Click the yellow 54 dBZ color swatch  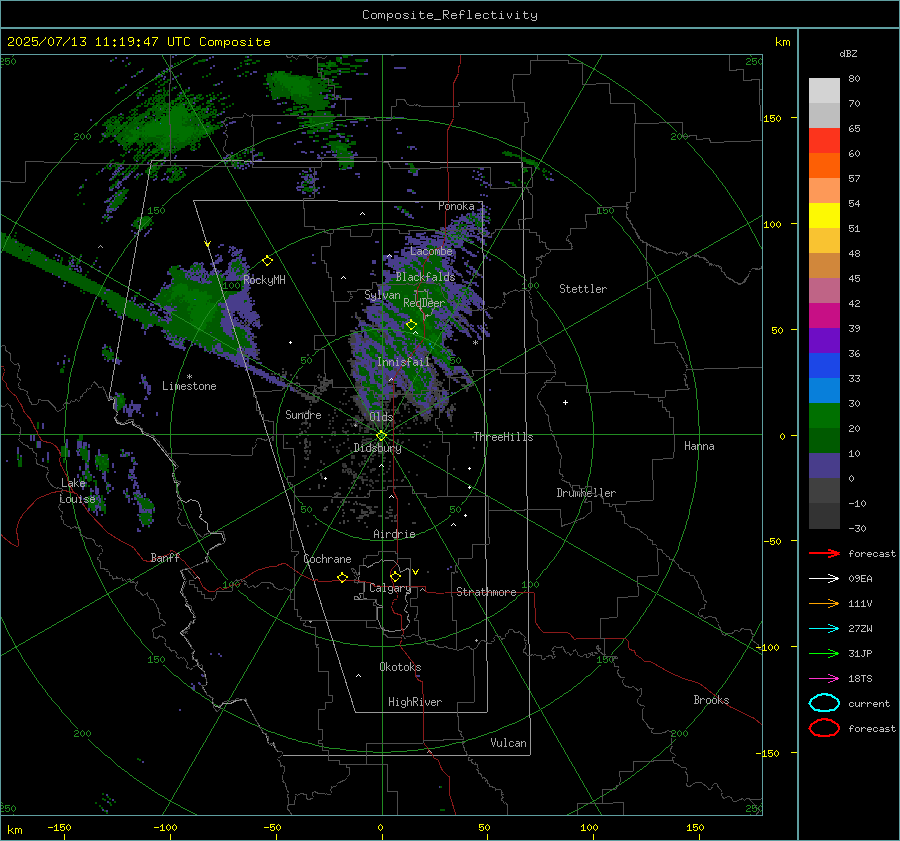(x=824, y=215)
